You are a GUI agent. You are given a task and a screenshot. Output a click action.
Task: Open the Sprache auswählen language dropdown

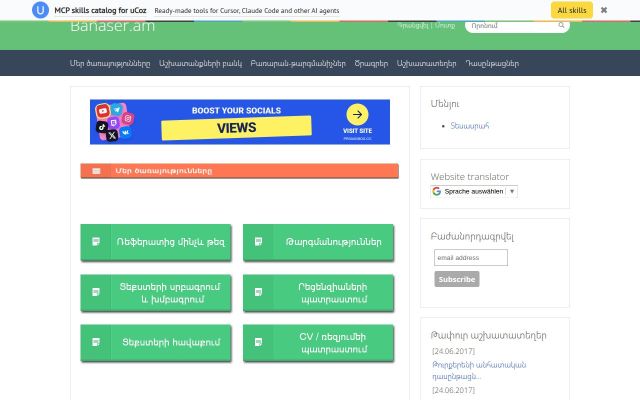[474, 191]
